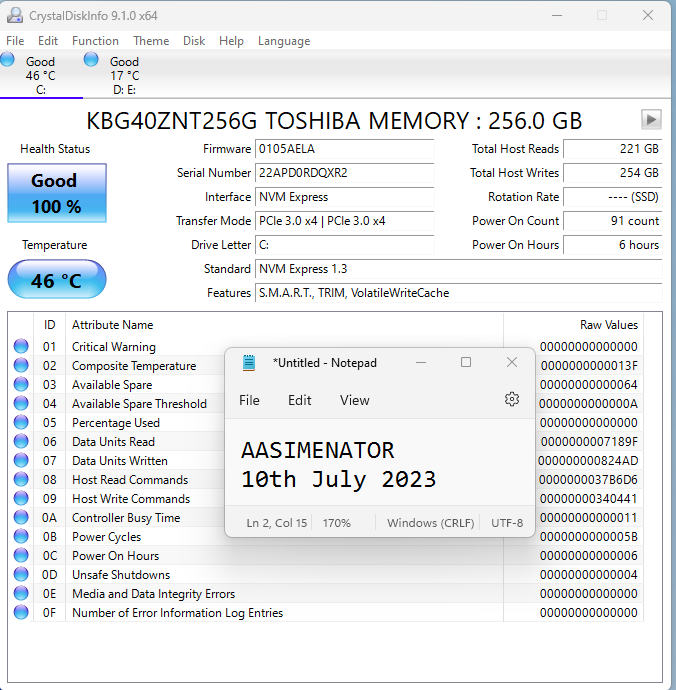Click status orb for Unsafe Shutdowns row
The image size is (676, 690).
[x=21, y=574]
